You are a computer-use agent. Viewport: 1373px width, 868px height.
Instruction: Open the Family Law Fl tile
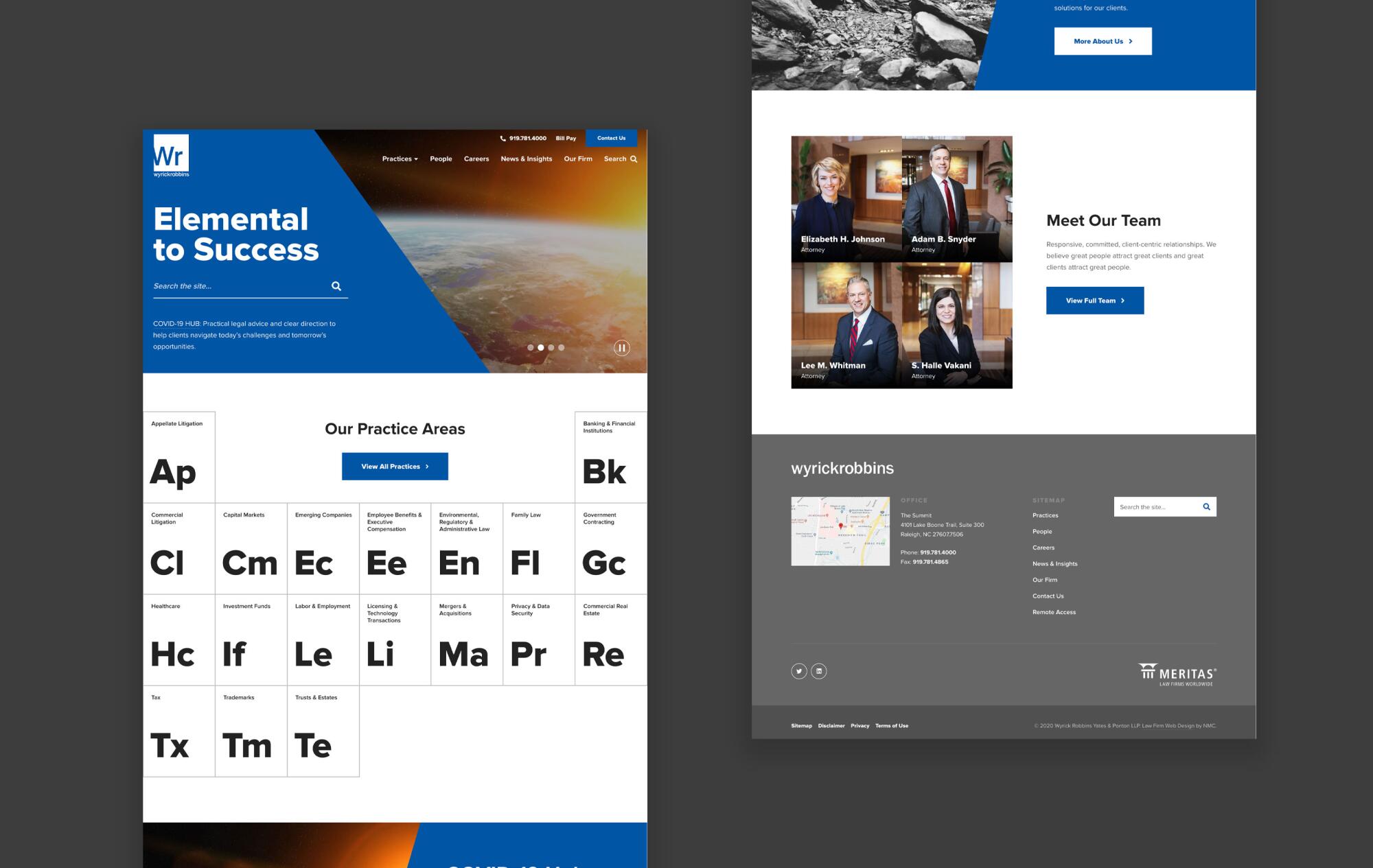click(538, 549)
